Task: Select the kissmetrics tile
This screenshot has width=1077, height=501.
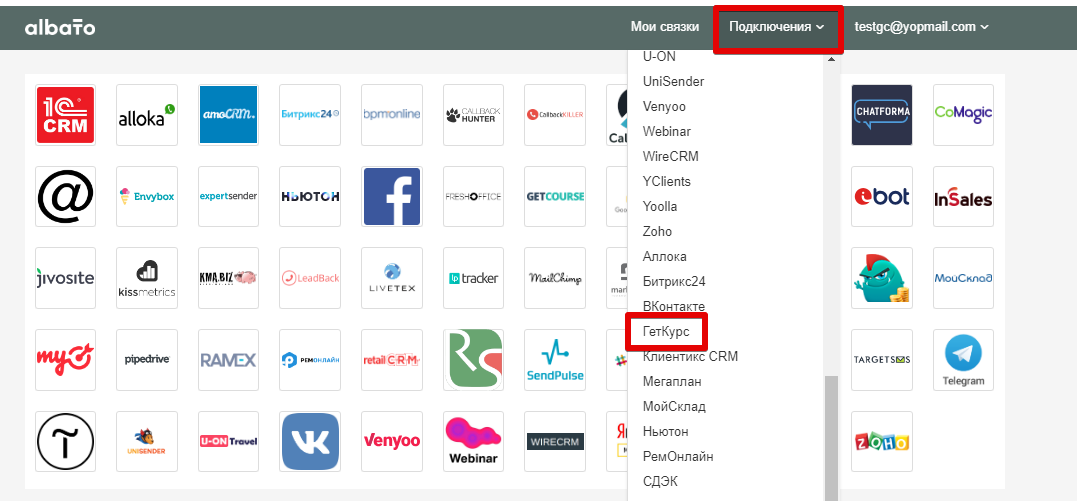Action: [147, 278]
